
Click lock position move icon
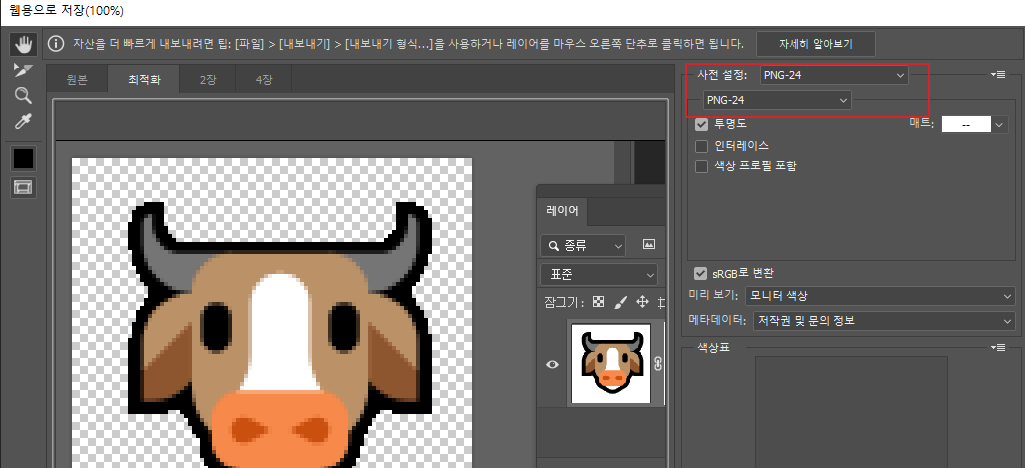click(x=642, y=302)
